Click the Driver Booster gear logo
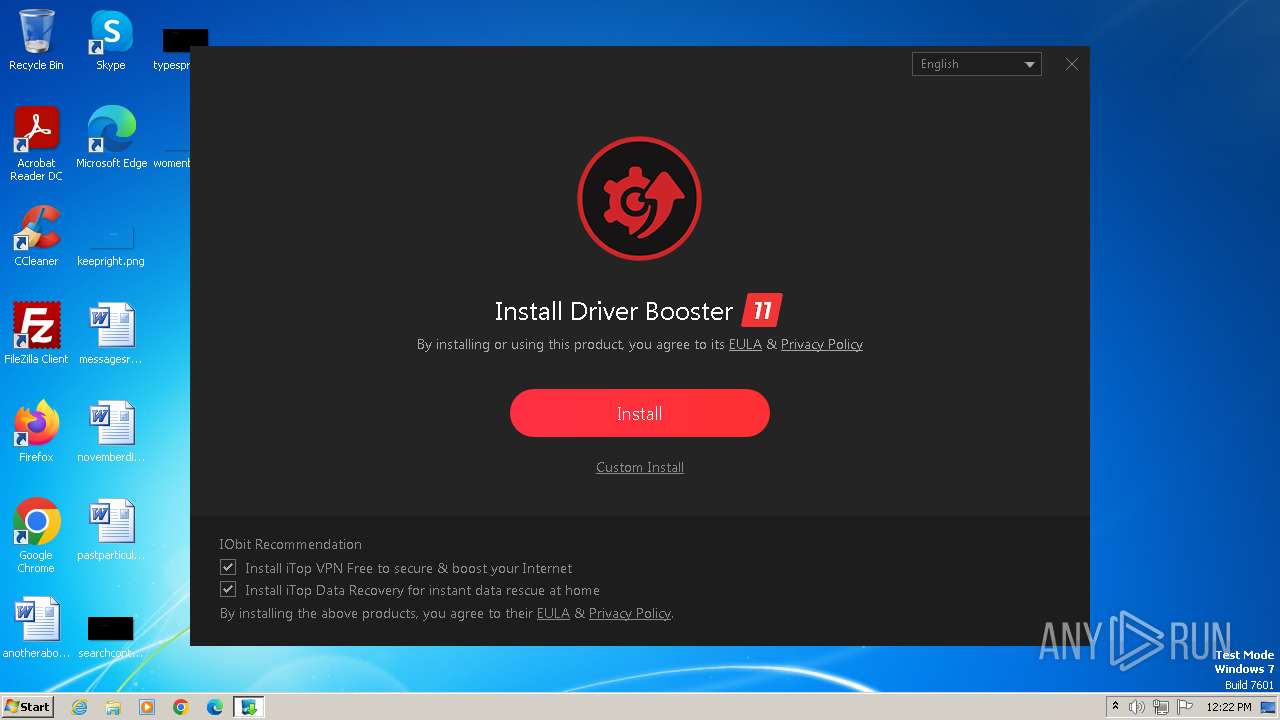 (640, 199)
